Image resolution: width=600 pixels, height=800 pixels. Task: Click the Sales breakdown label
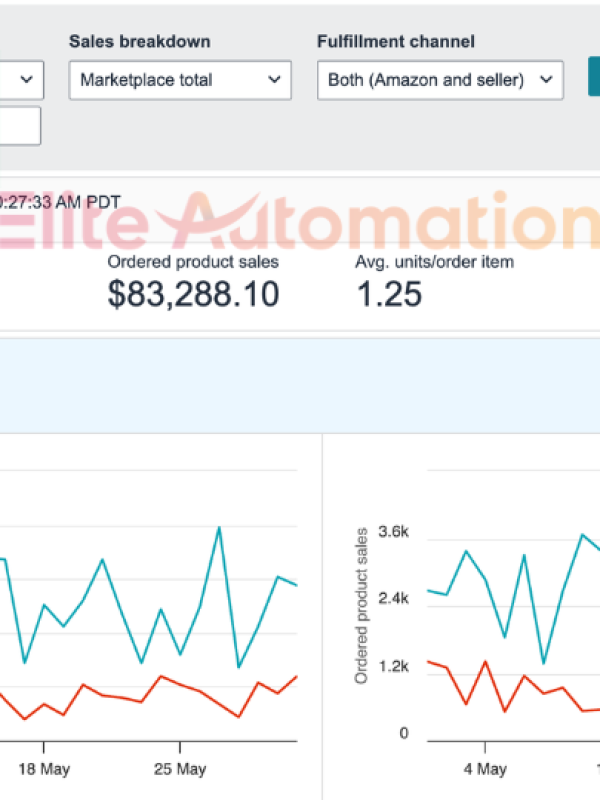point(140,41)
